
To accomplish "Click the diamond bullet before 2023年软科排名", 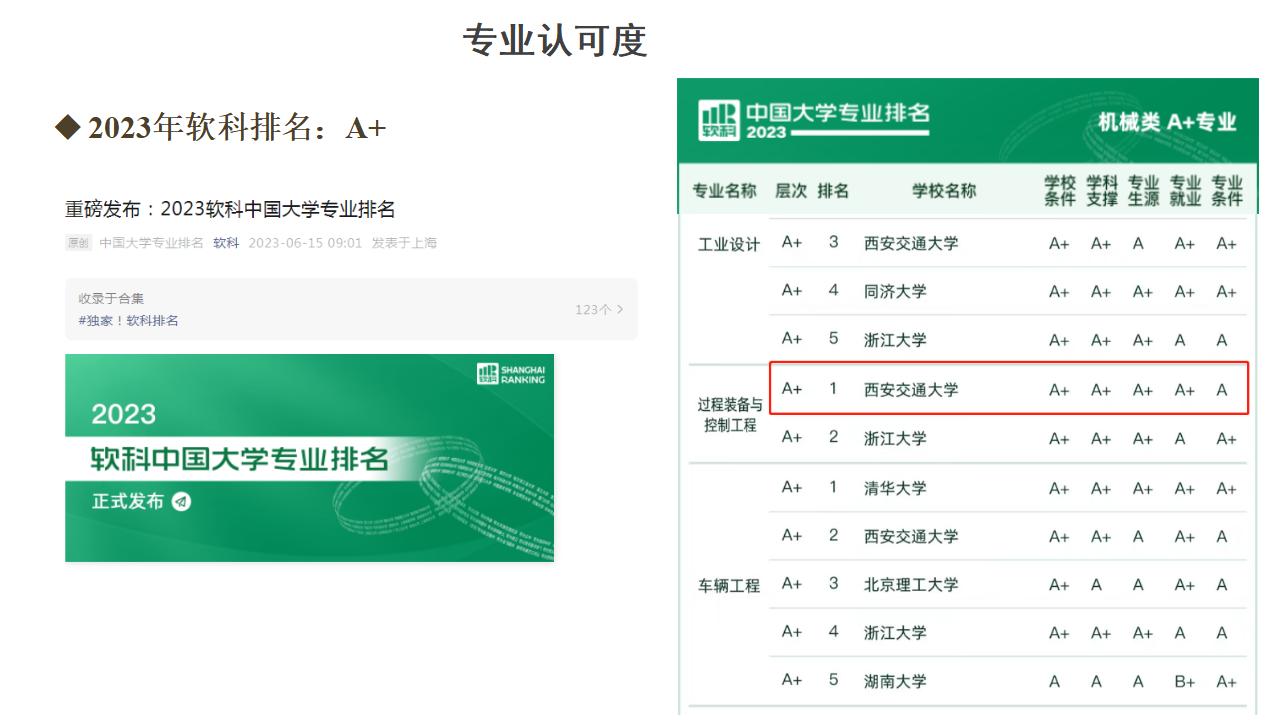I will [67, 127].
